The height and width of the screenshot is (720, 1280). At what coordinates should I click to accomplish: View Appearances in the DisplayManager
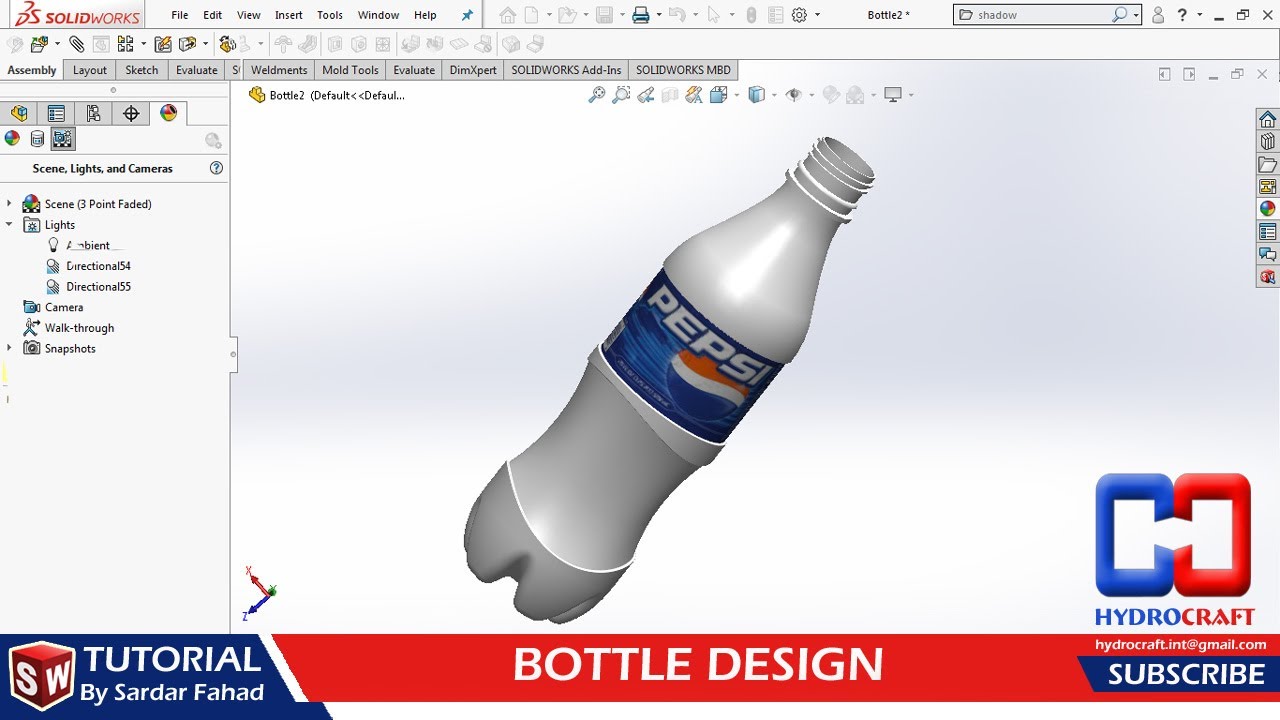point(12,139)
